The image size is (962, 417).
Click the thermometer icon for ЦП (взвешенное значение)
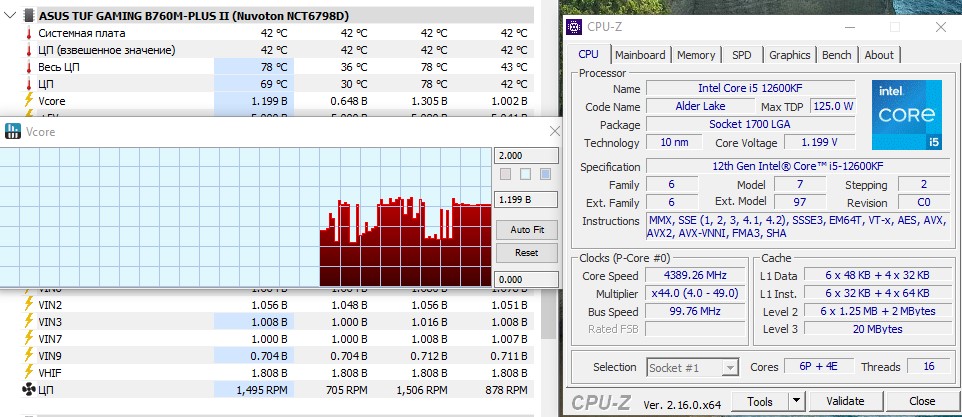tap(28, 50)
